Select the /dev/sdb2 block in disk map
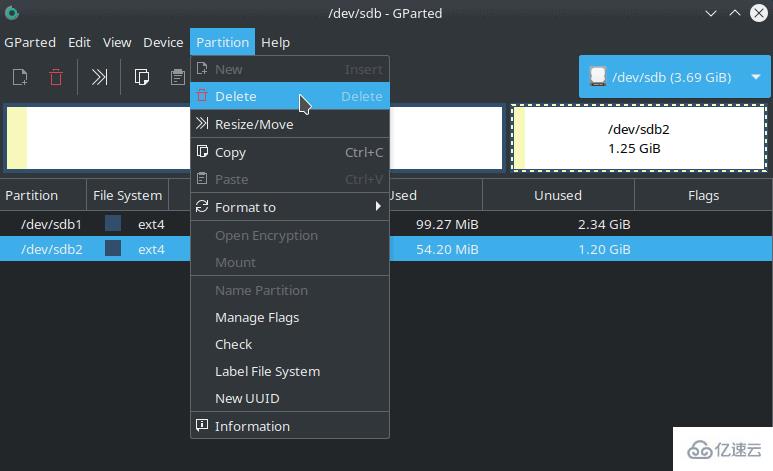The height and width of the screenshot is (471, 773). click(639, 138)
